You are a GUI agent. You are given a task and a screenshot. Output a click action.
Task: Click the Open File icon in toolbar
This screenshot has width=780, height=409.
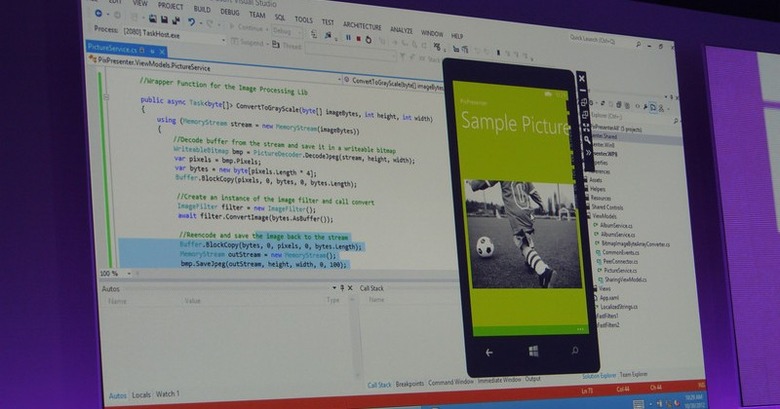153,18
